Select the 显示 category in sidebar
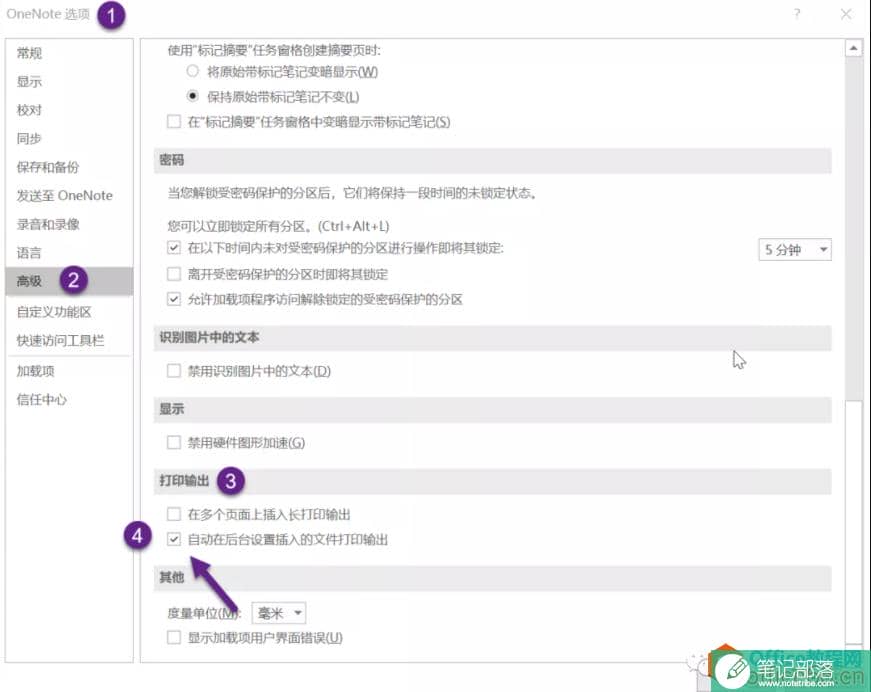The height and width of the screenshot is (692, 871). pos(29,82)
